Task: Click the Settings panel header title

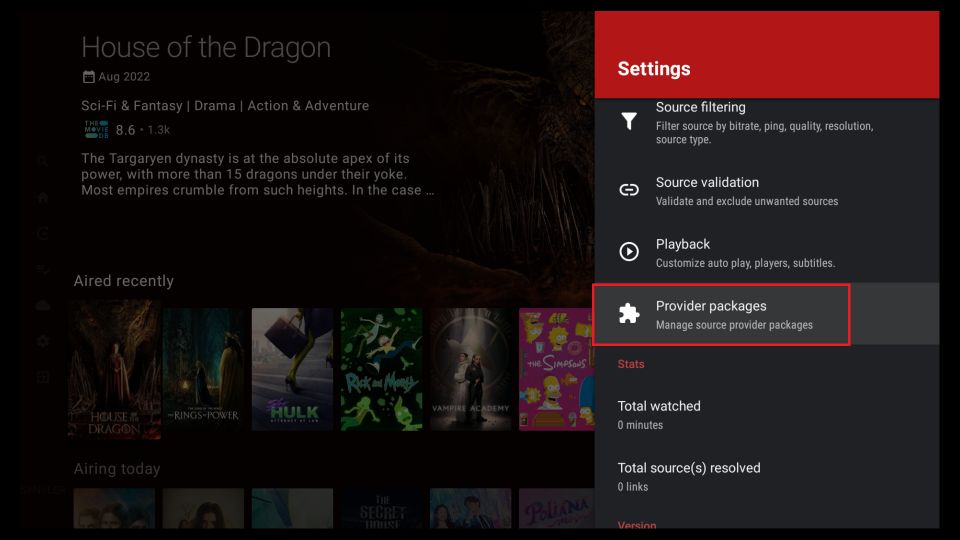Action: [654, 69]
